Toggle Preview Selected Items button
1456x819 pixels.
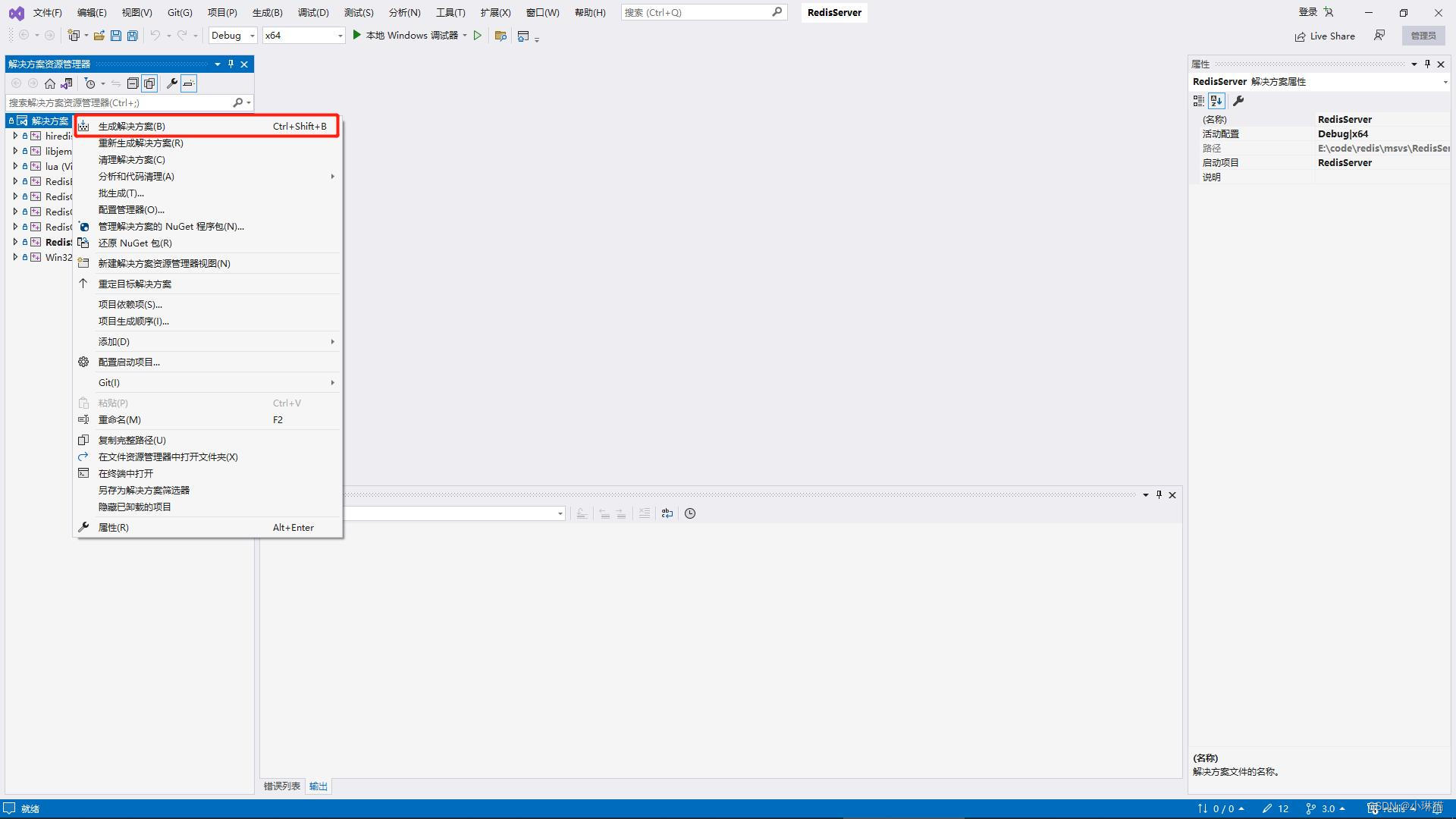[189, 83]
